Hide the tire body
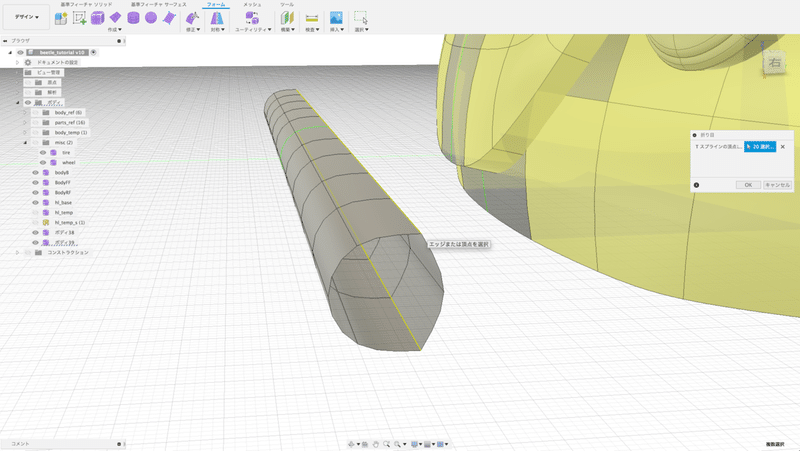 (x=43, y=153)
